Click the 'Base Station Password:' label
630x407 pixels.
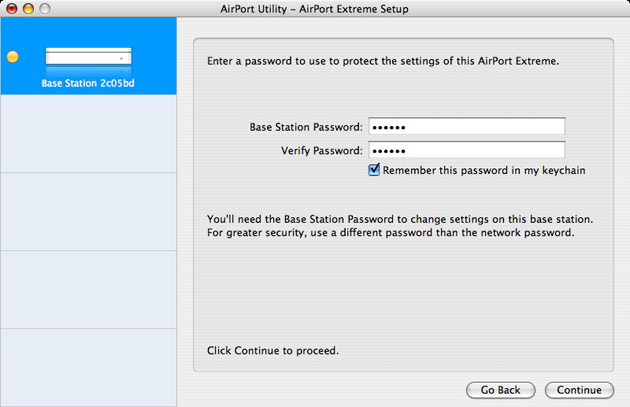click(305, 127)
